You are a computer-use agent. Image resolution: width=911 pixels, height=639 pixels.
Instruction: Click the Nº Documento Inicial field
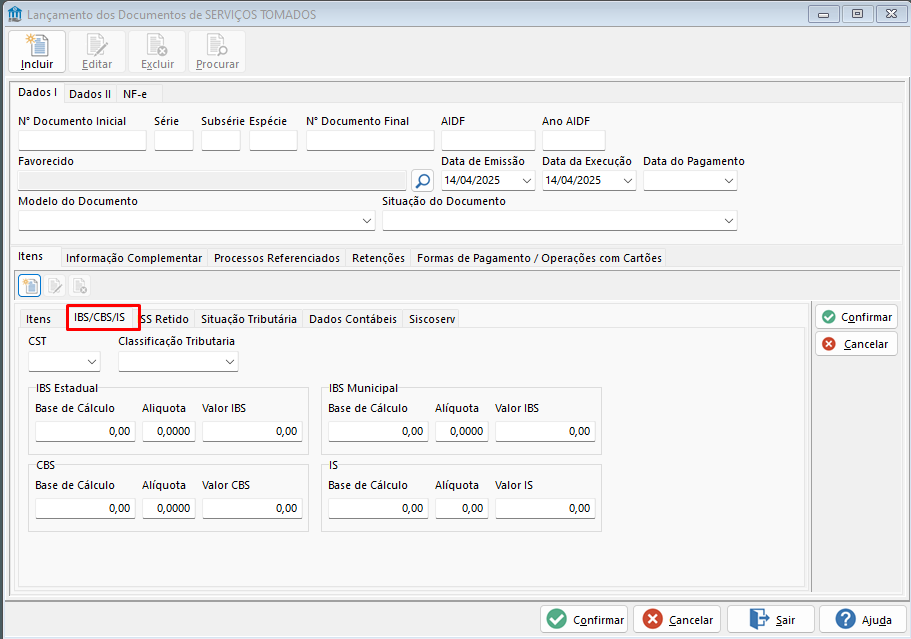click(x=83, y=141)
